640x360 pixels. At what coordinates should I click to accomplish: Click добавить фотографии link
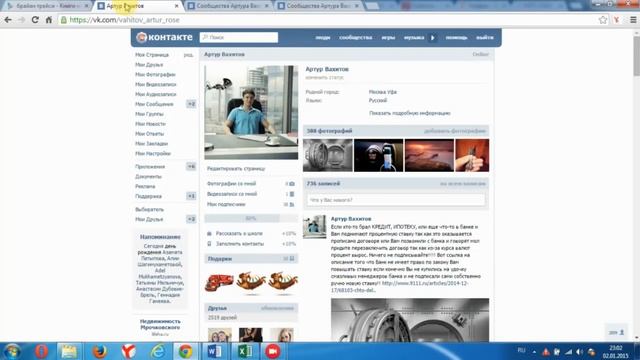[455, 131]
